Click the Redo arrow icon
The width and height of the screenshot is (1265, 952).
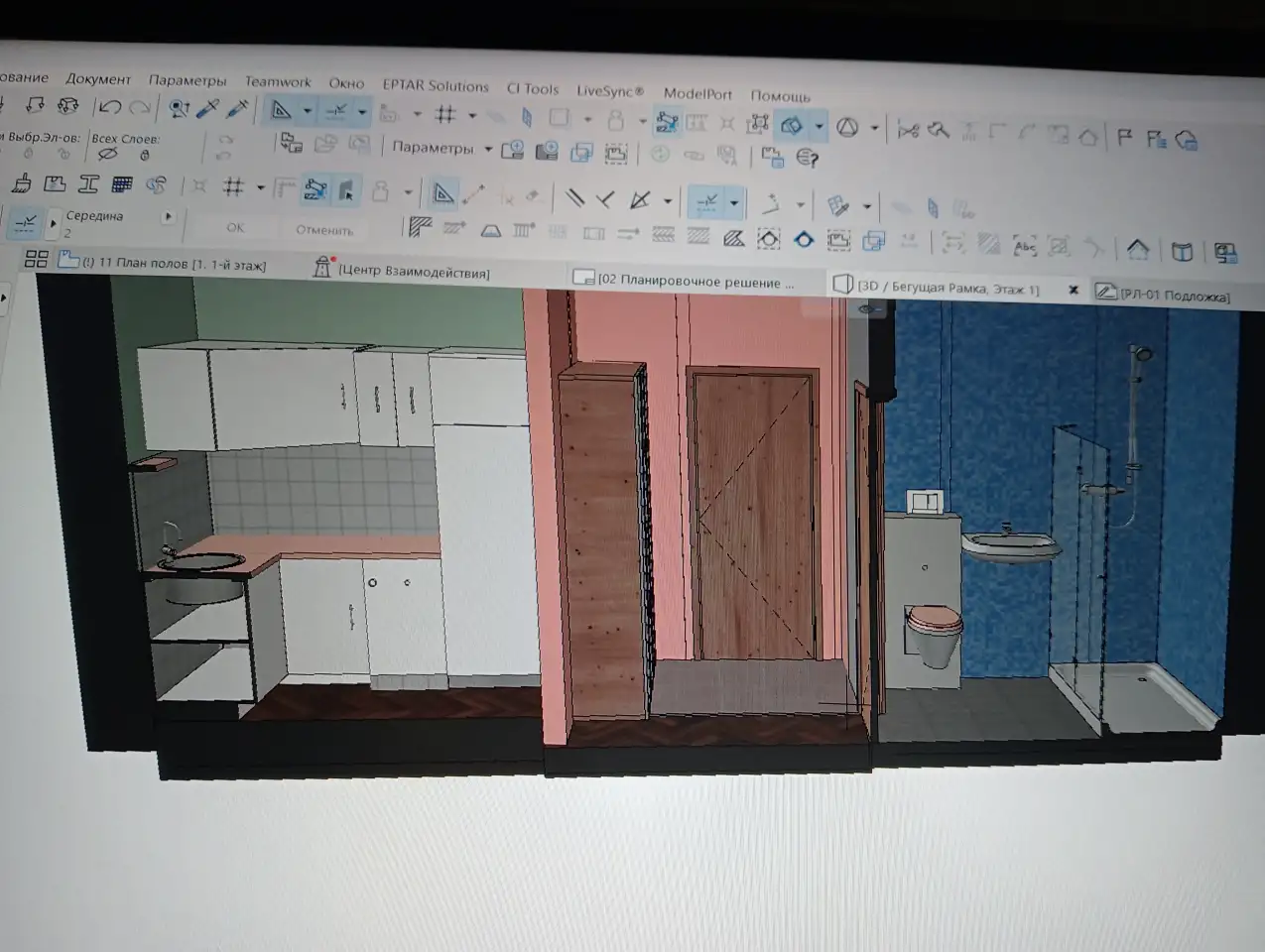coord(141,107)
